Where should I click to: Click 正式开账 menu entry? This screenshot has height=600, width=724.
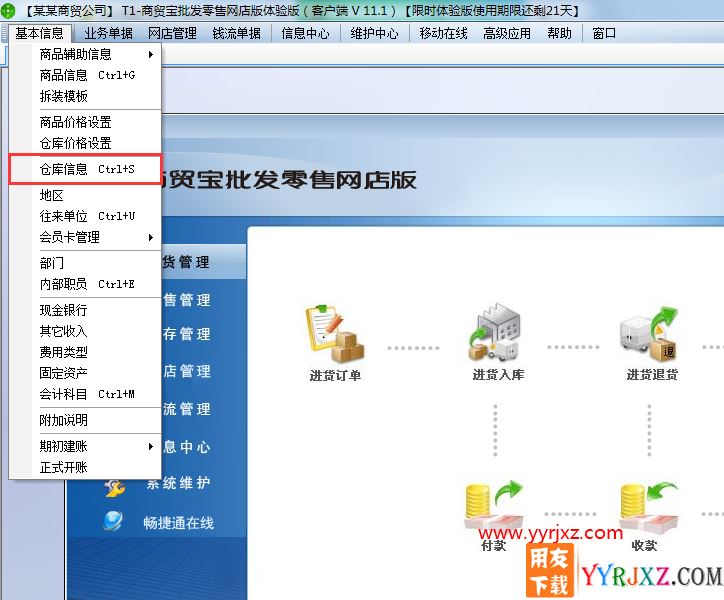[x=63, y=467]
